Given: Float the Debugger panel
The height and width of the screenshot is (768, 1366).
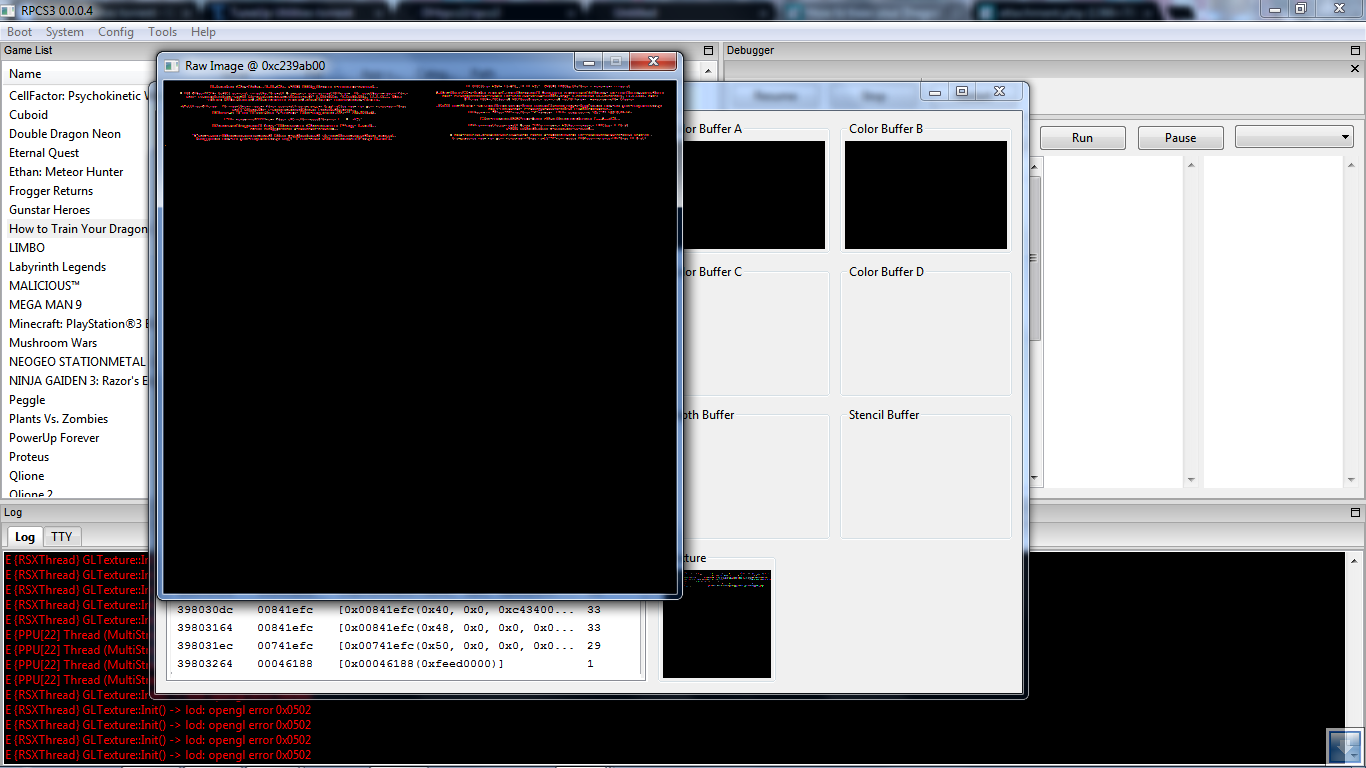Looking at the screenshot, I should [1356, 50].
